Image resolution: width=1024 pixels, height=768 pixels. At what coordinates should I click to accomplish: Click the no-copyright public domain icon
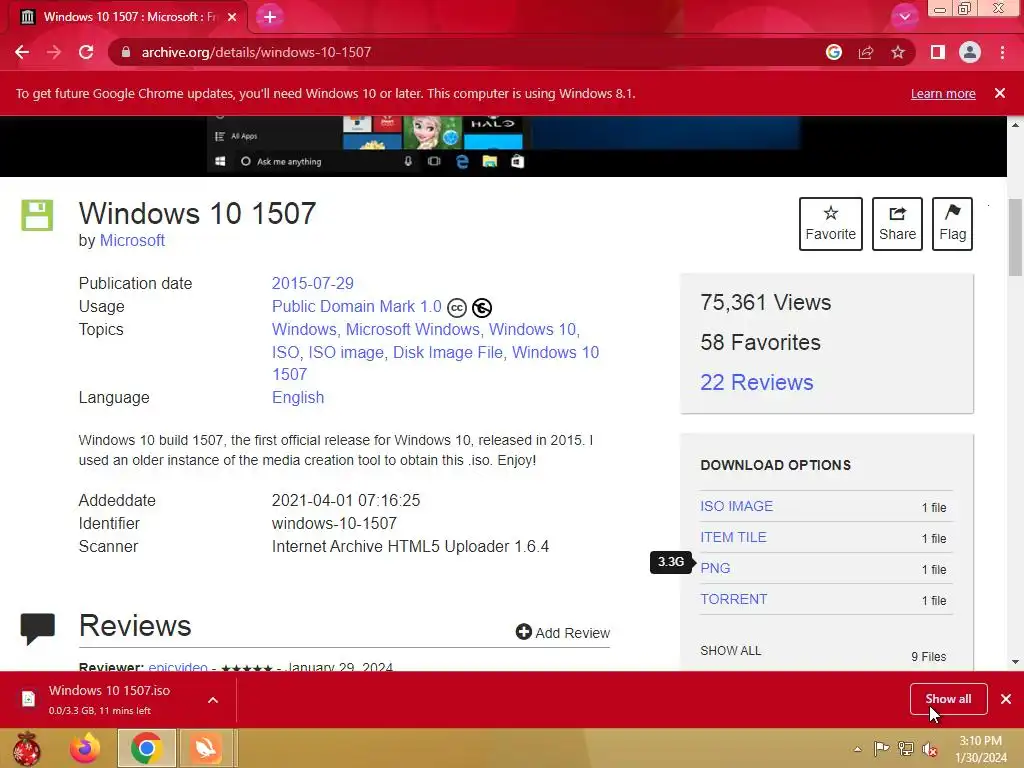click(482, 308)
